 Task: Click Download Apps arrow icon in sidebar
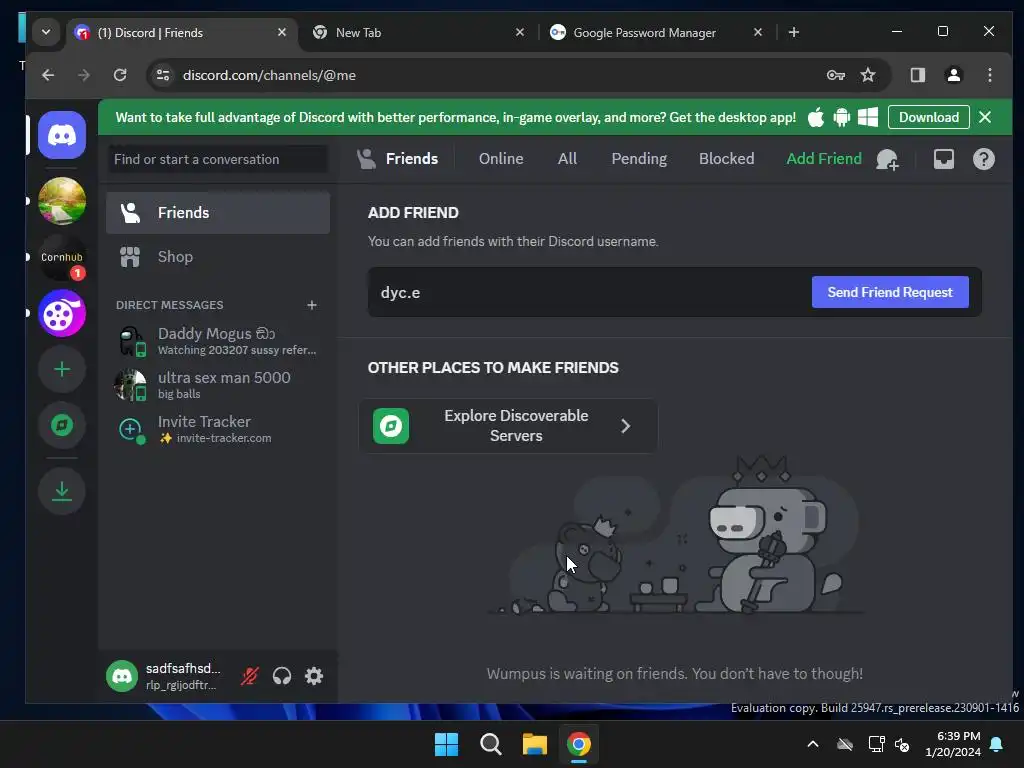pyautogui.click(x=62, y=491)
